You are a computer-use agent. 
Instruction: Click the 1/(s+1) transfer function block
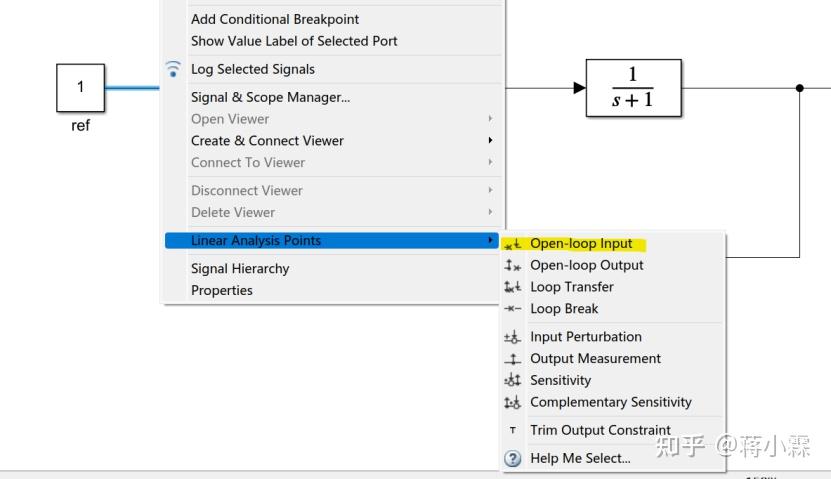click(x=633, y=88)
